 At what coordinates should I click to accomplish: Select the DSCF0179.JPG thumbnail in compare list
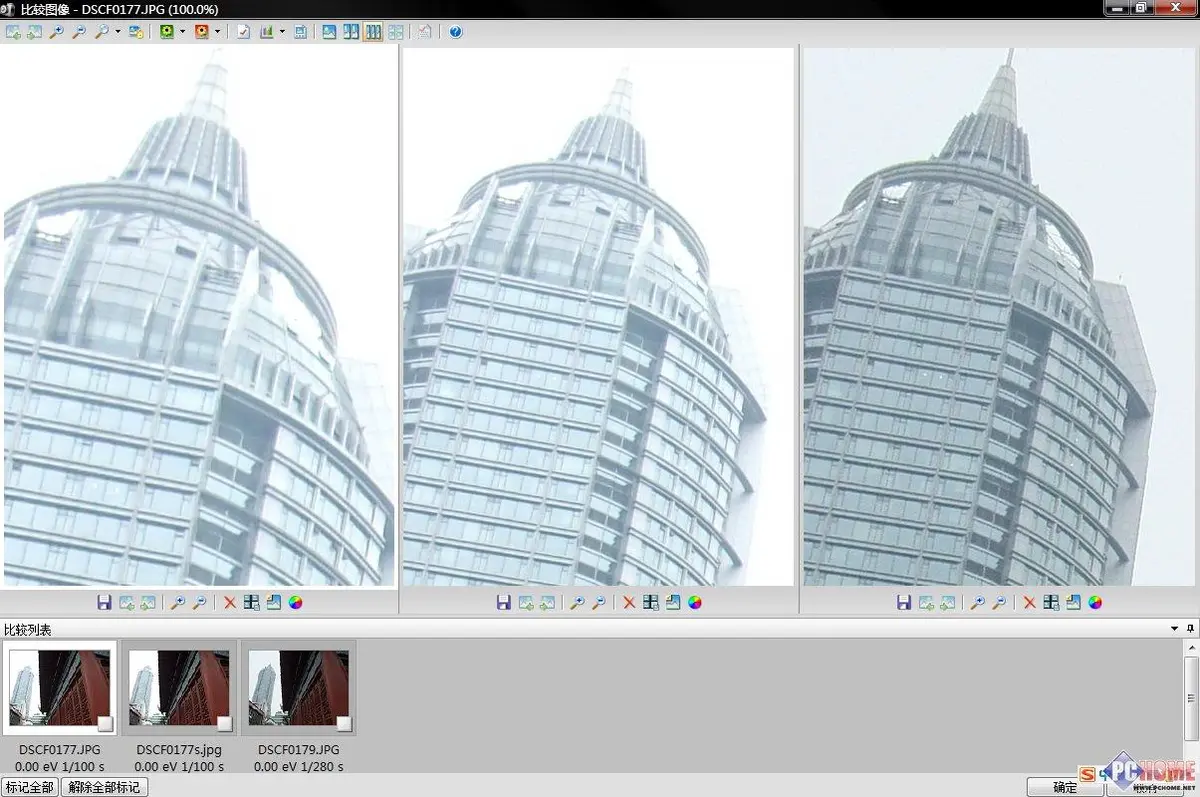tap(298, 688)
